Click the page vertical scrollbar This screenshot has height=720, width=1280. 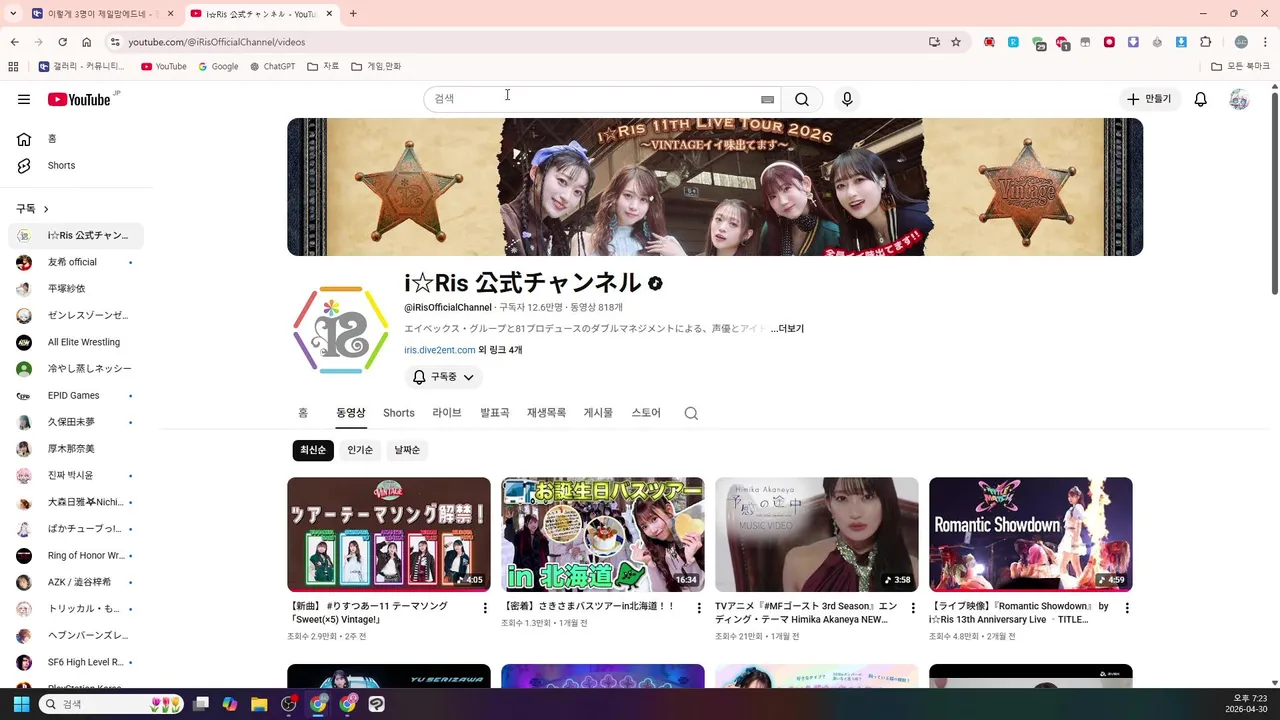point(1274,194)
